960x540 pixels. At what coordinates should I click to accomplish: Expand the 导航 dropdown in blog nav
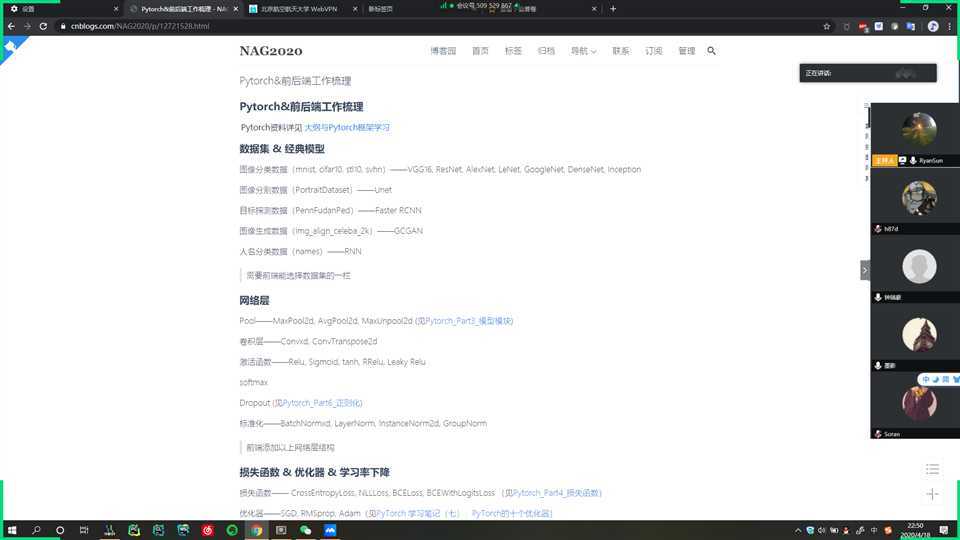583,51
